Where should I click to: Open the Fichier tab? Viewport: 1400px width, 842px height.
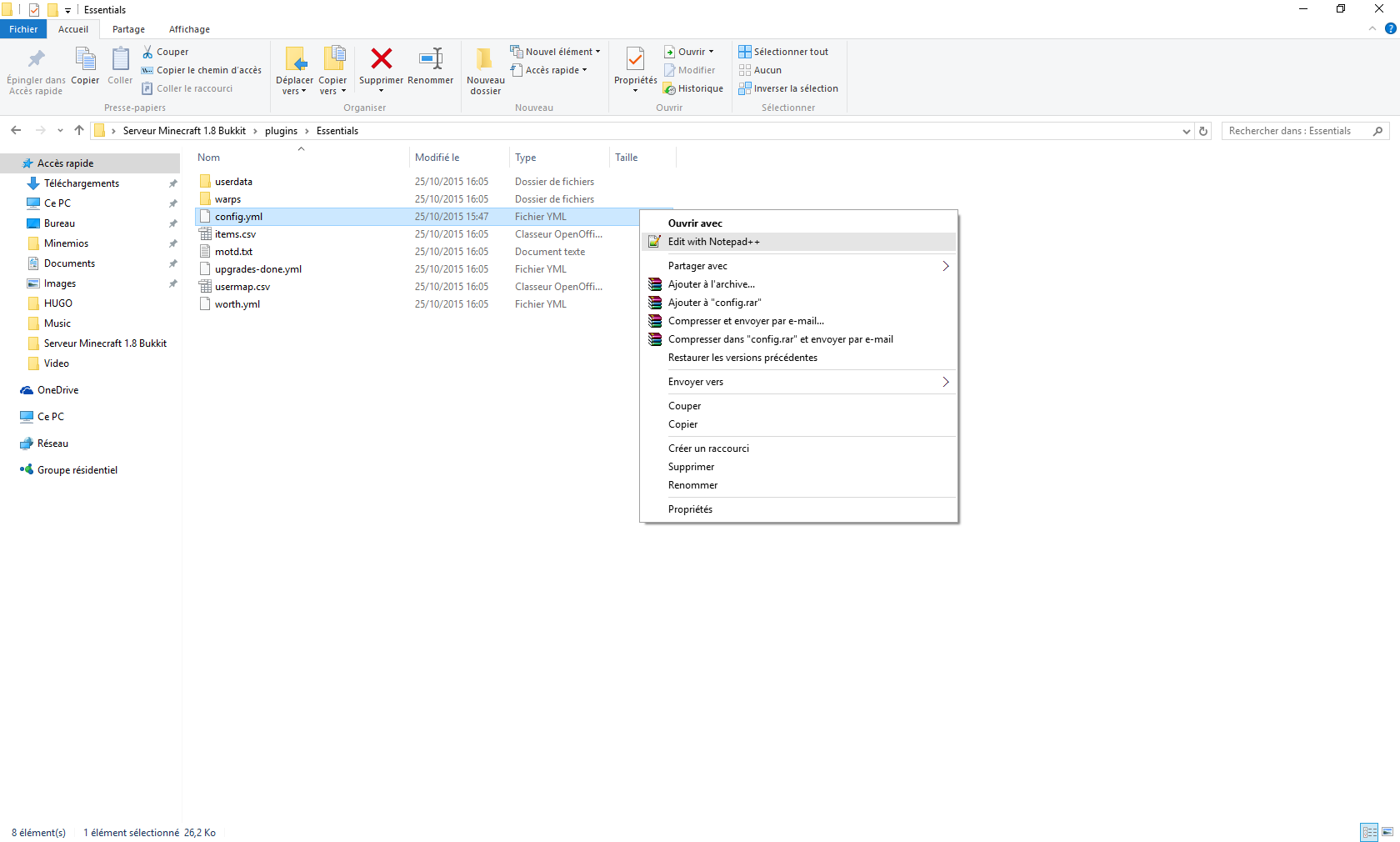point(23,29)
